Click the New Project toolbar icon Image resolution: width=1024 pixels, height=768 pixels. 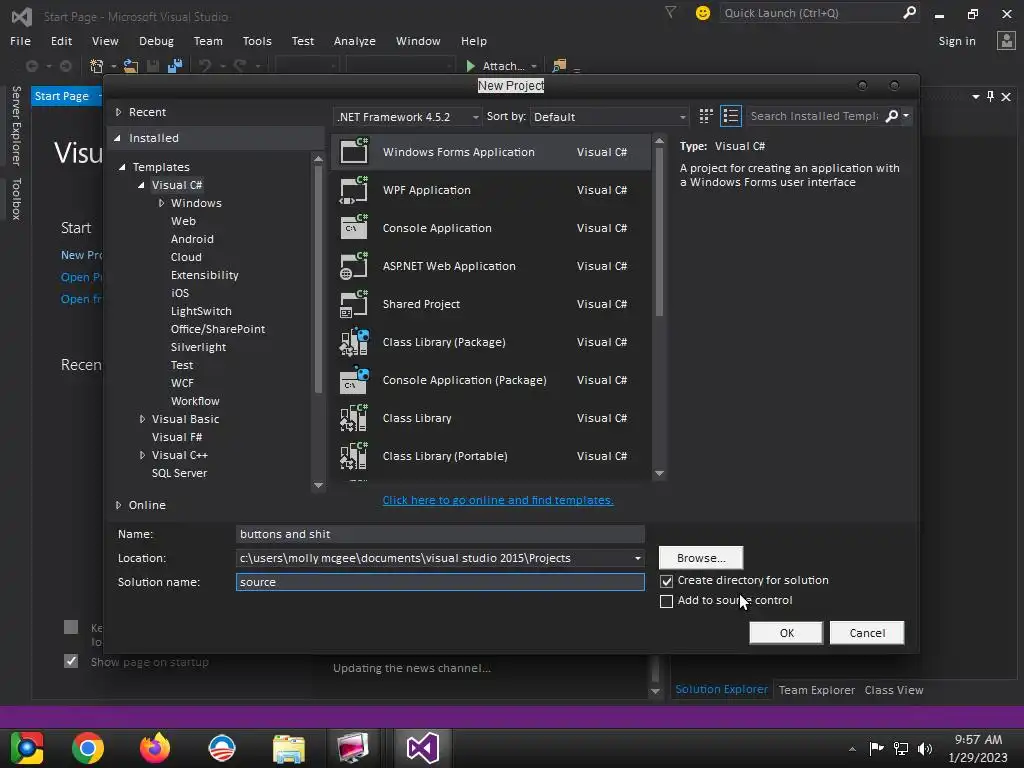97,66
